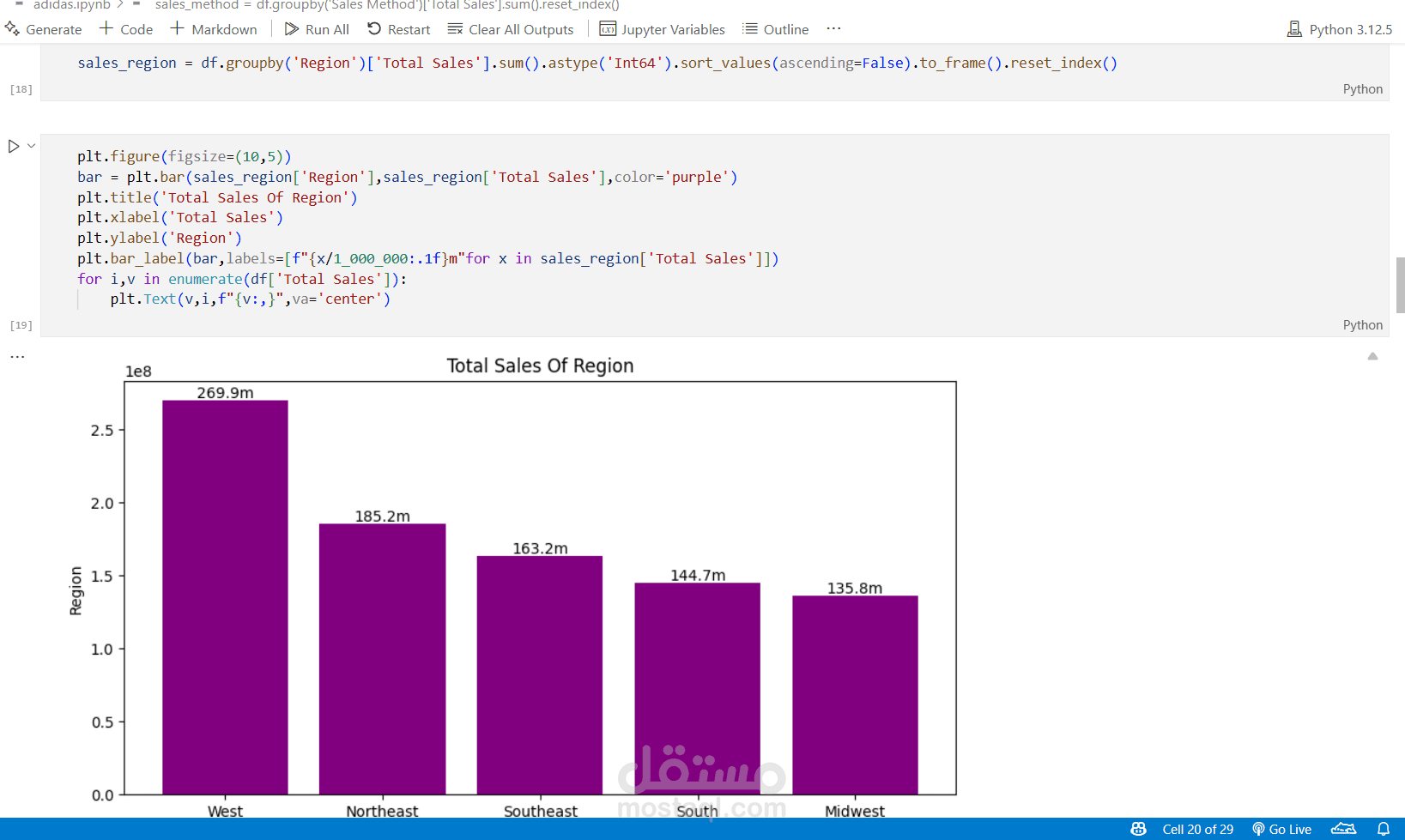Click the 'bar = plt.bar' code line

[407, 177]
